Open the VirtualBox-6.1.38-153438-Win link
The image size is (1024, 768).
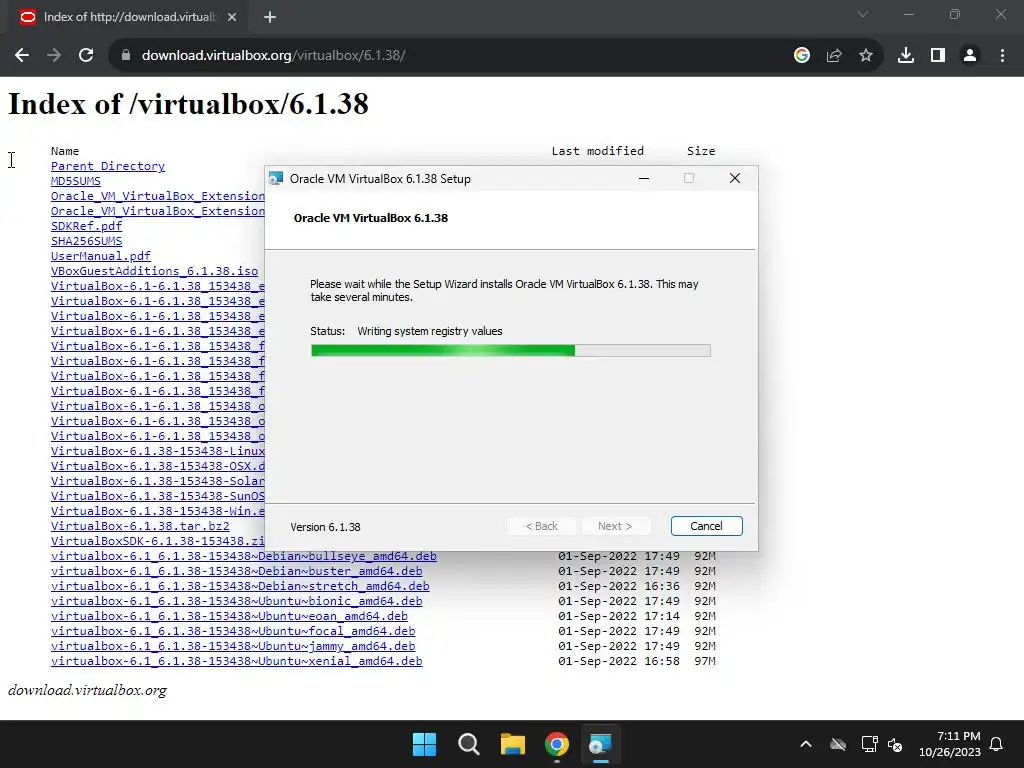click(157, 511)
